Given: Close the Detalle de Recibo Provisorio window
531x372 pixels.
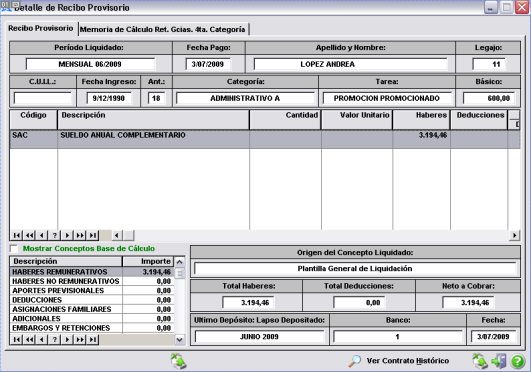Looking at the screenshot, I should coord(522,7).
